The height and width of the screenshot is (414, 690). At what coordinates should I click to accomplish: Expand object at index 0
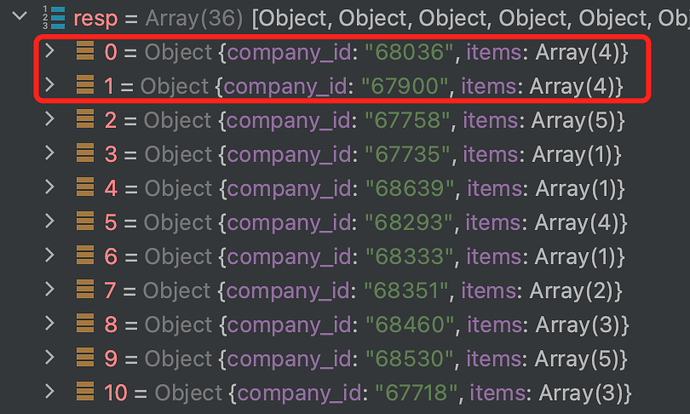49,51
